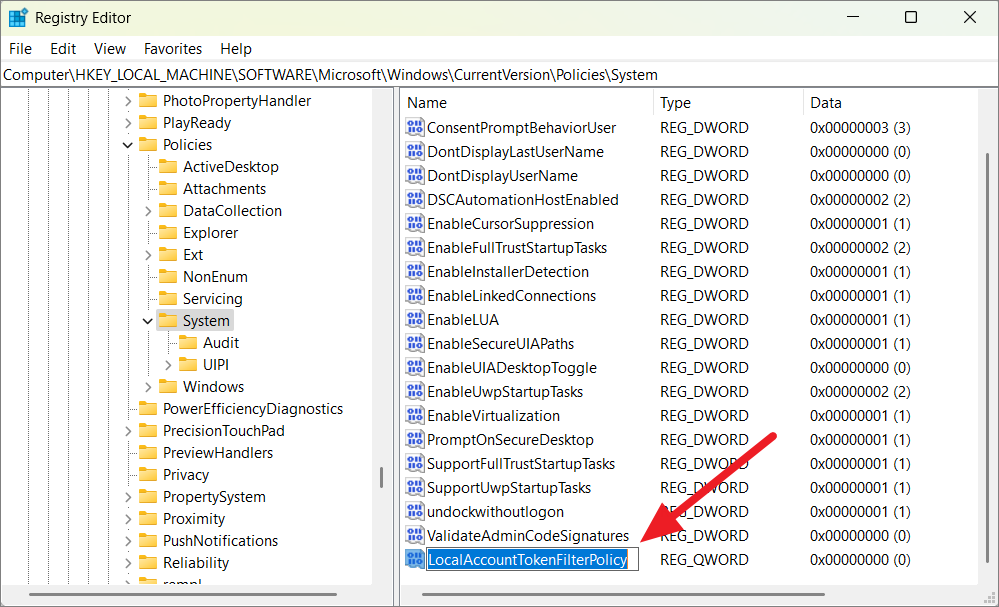999x607 pixels.
Task: Select the Proximity key in tree
Action: tap(194, 519)
